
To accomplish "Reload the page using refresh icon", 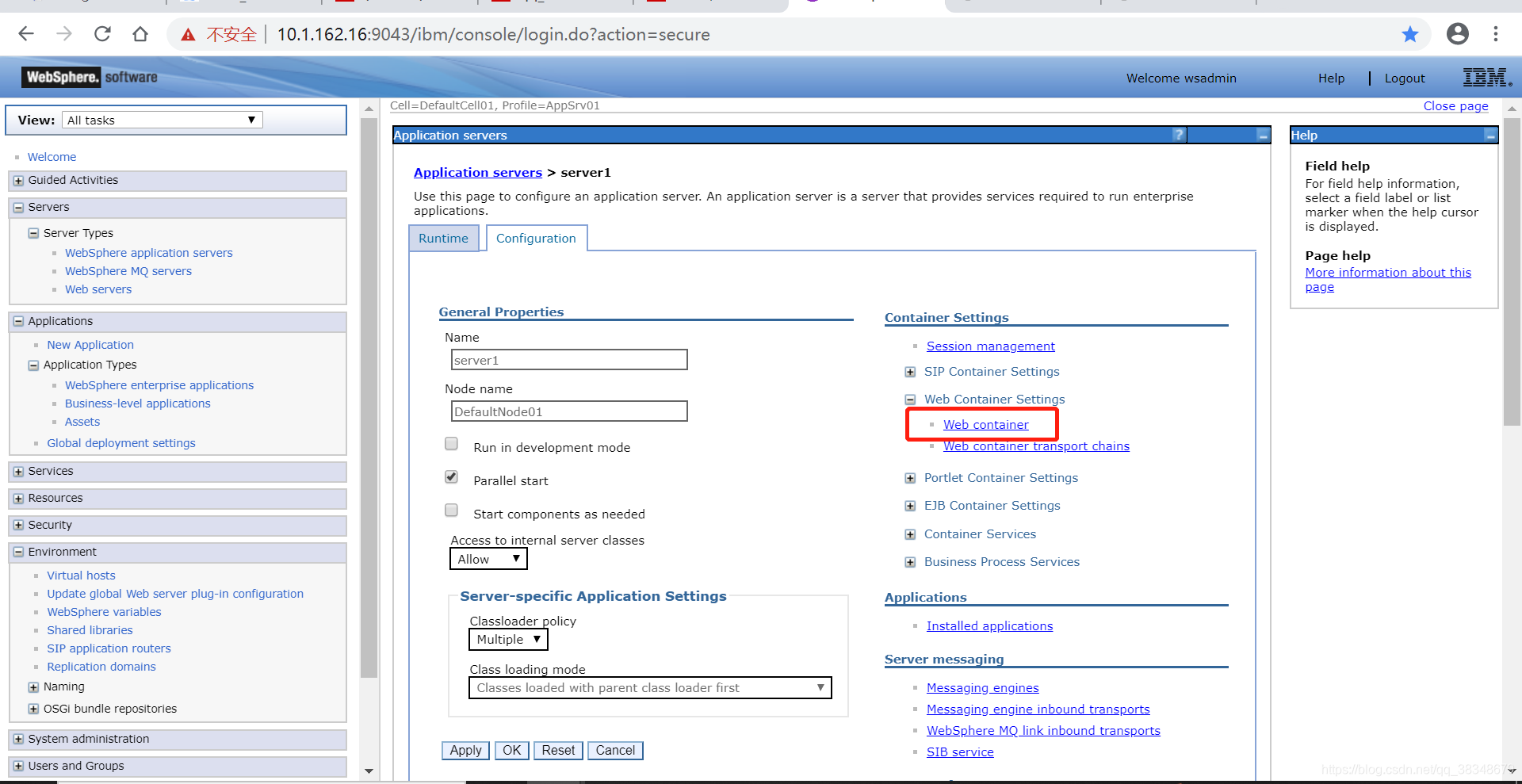I will (x=102, y=34).
